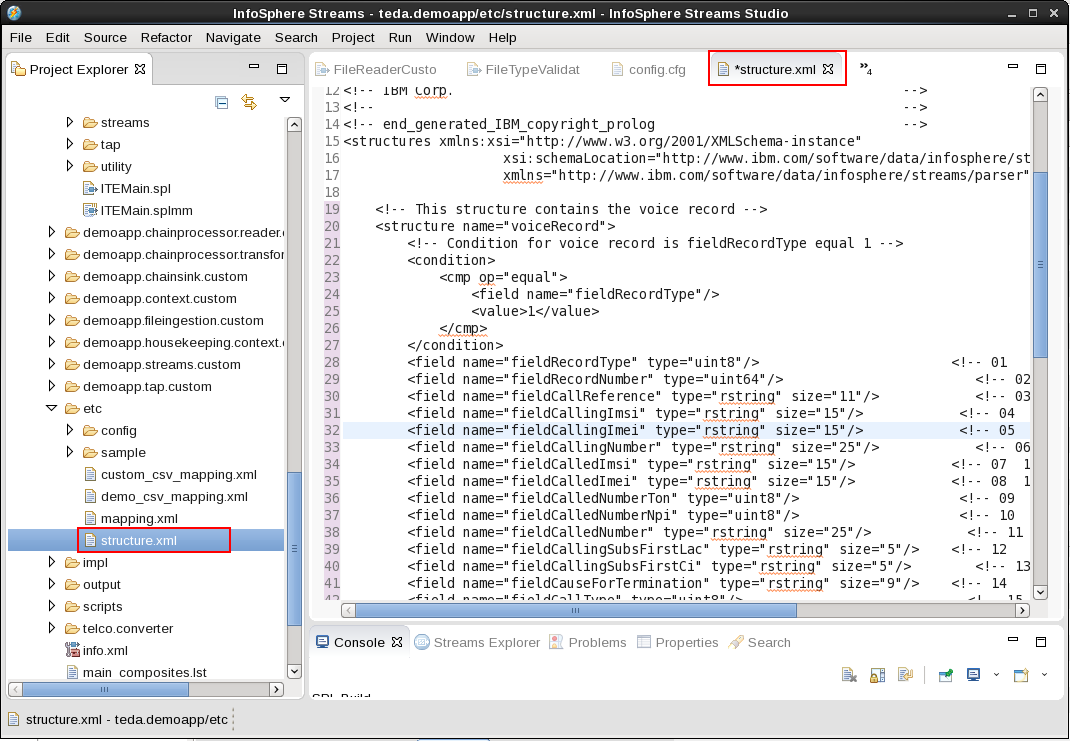The image size is (1070, 741).
Task: Expand the sample folder
Action: (70, 452)
